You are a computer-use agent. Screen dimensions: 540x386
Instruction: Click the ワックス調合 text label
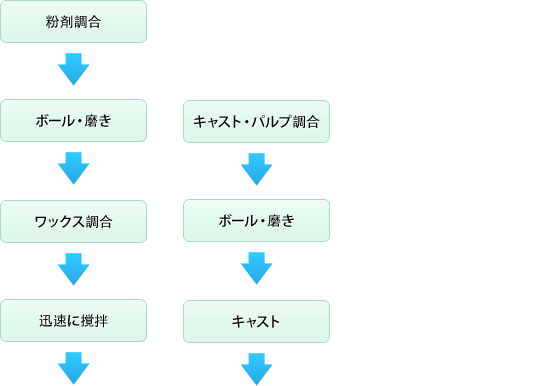(x=73, y=222)
